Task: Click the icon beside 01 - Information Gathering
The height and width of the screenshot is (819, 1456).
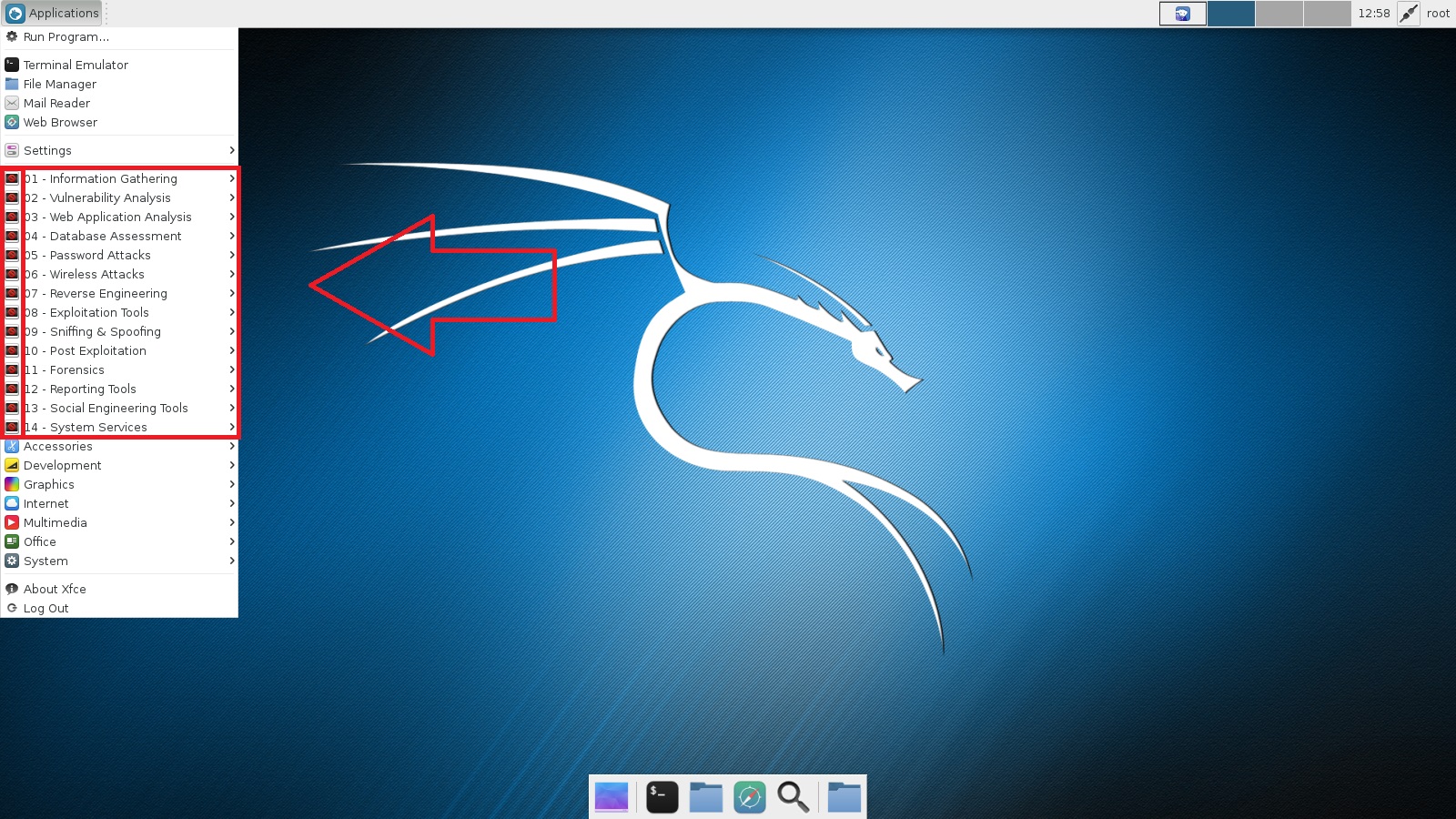Action: click(12, 178)
